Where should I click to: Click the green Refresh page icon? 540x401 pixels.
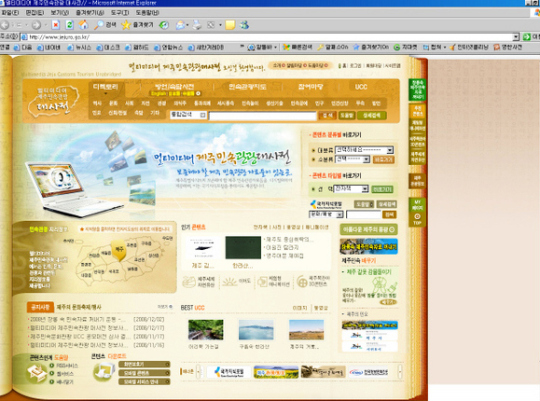click(70, 25)
